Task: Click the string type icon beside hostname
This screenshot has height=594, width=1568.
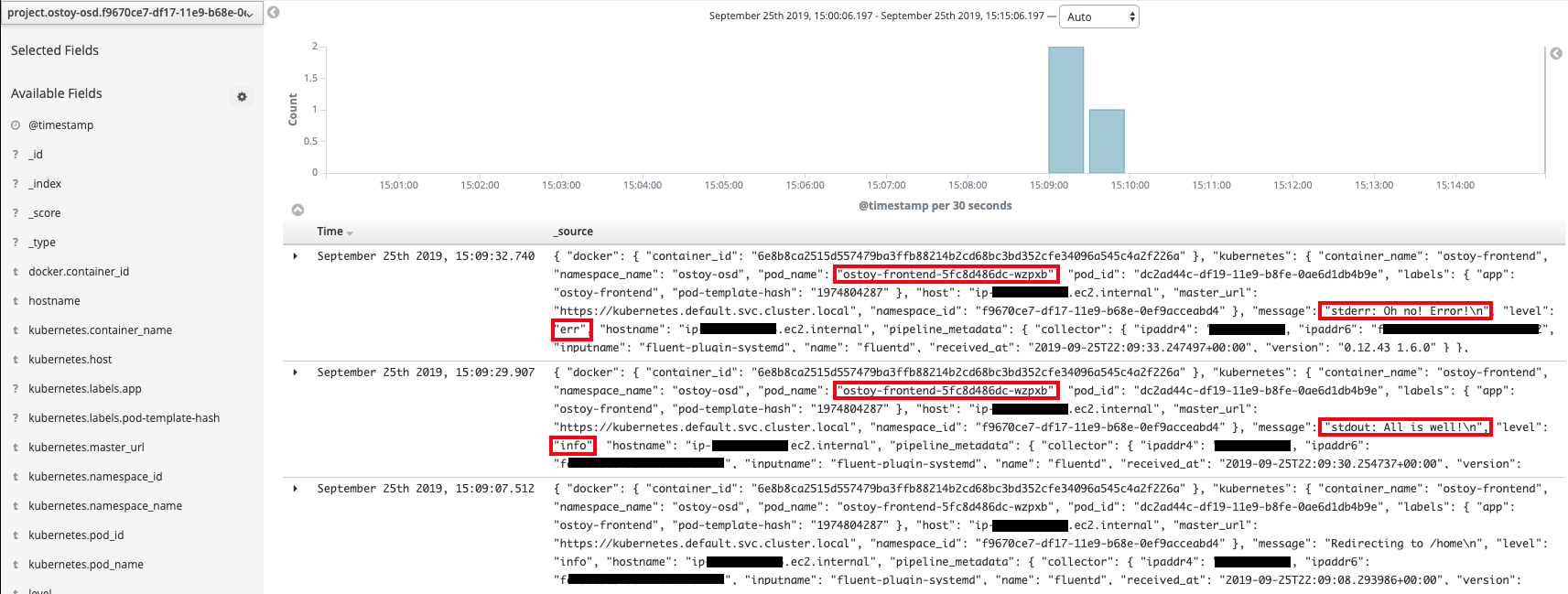Action: (16, 301)
